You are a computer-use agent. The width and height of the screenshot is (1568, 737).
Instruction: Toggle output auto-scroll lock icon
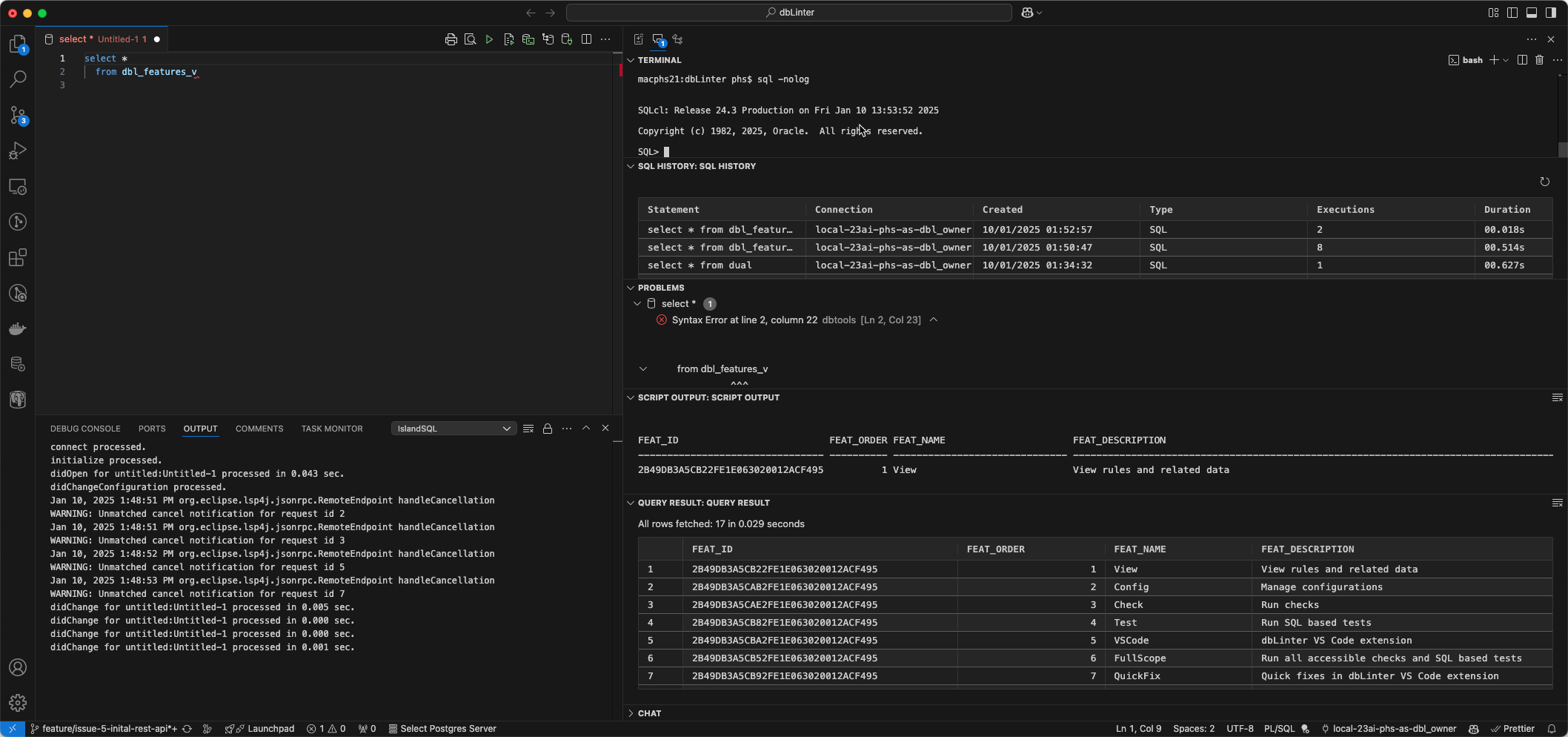point(548,429)
